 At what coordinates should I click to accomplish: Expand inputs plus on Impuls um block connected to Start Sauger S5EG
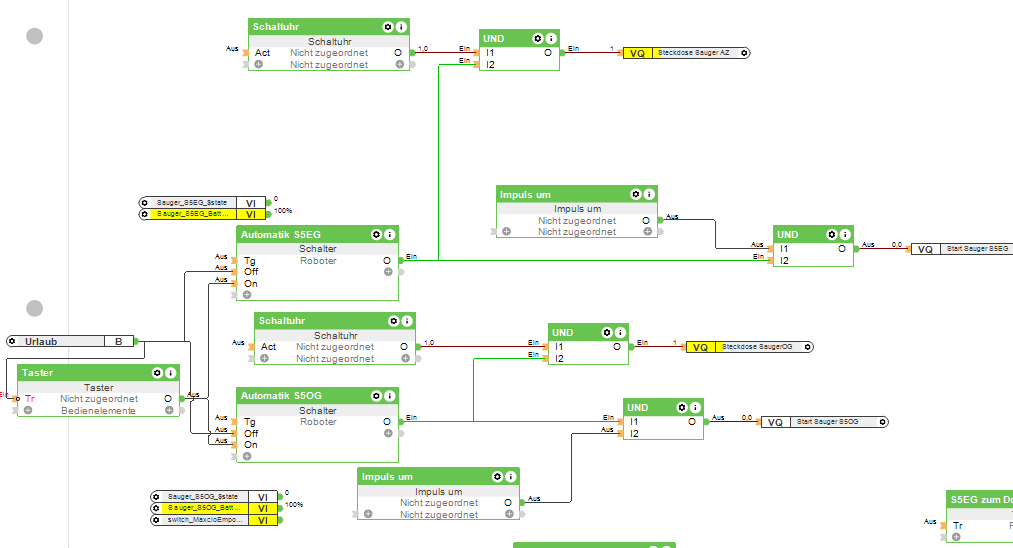coord(506,231)
